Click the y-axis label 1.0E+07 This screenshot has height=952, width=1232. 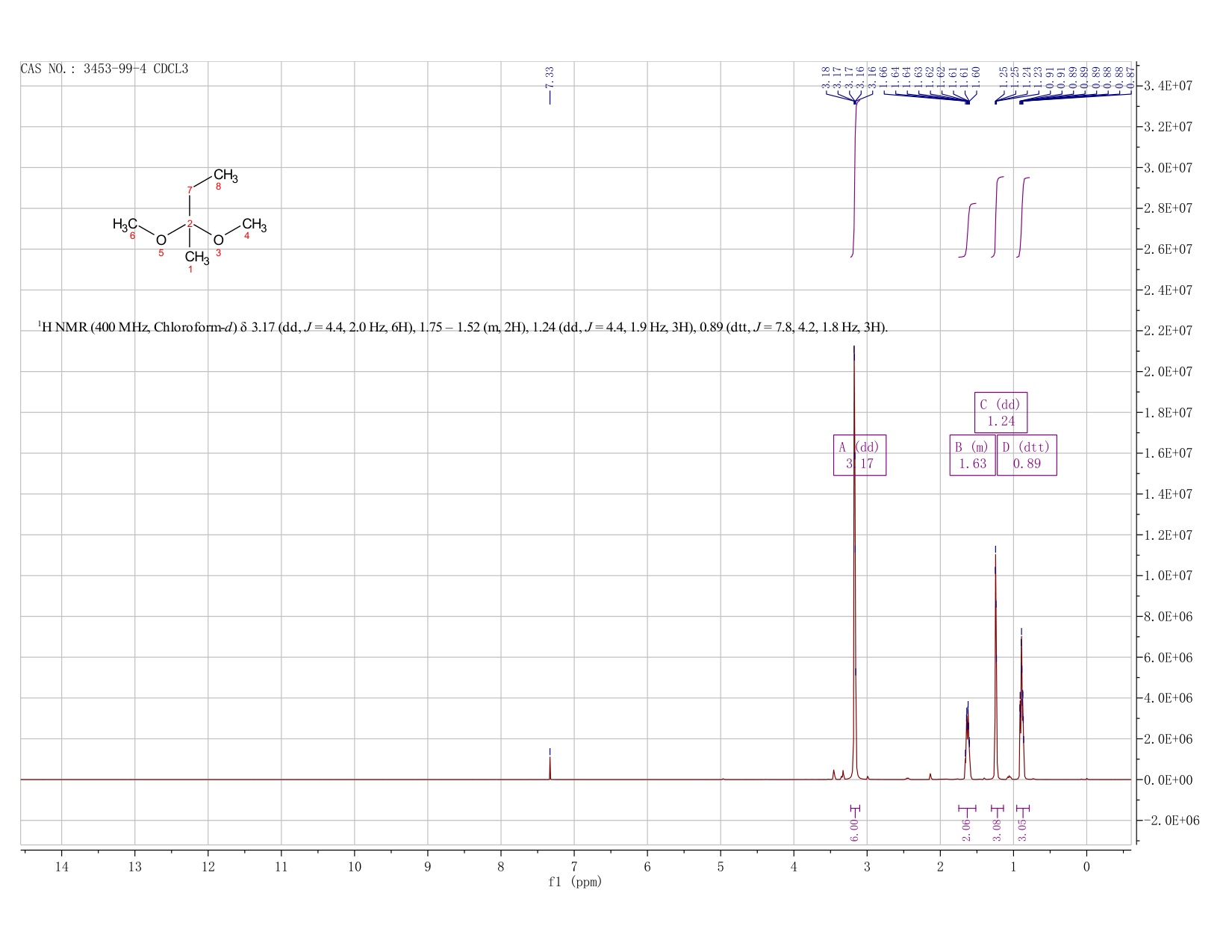[1168, 576]
